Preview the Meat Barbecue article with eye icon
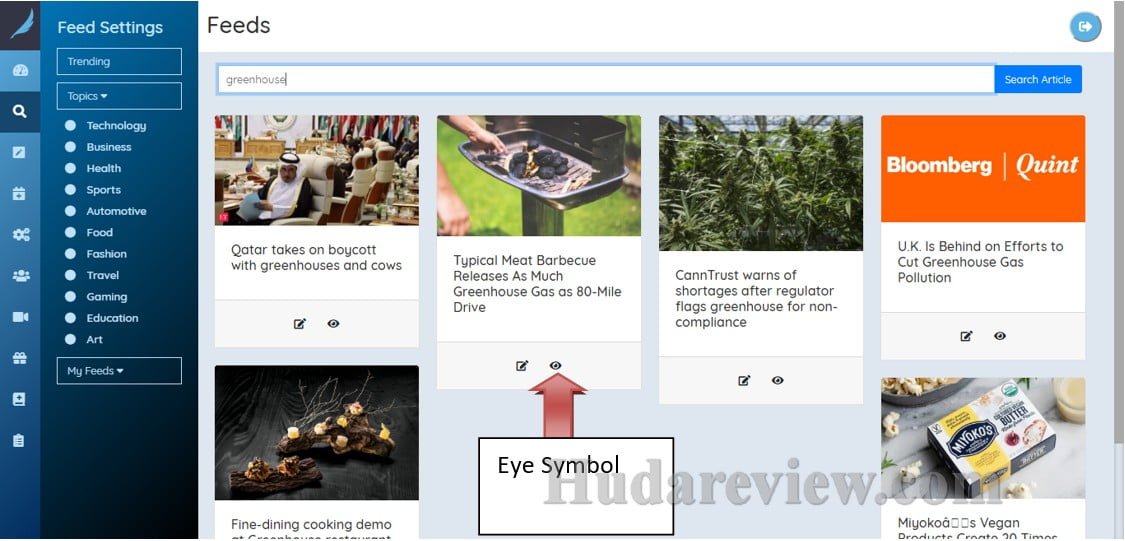Screen dimensions: 1125x541 click(x=555, y=365)
